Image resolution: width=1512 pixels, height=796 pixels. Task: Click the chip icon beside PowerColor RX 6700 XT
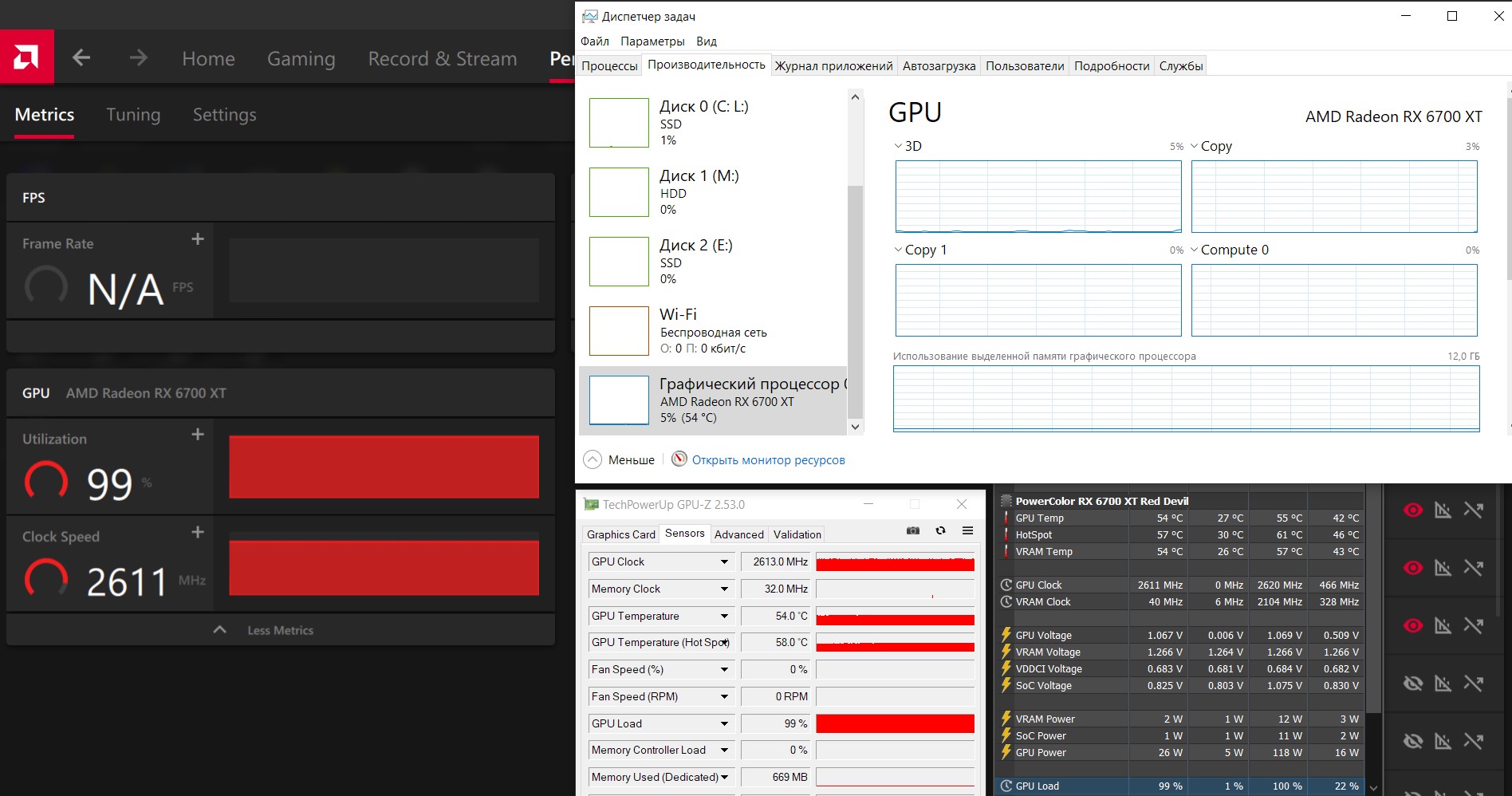coord(1006,501)
